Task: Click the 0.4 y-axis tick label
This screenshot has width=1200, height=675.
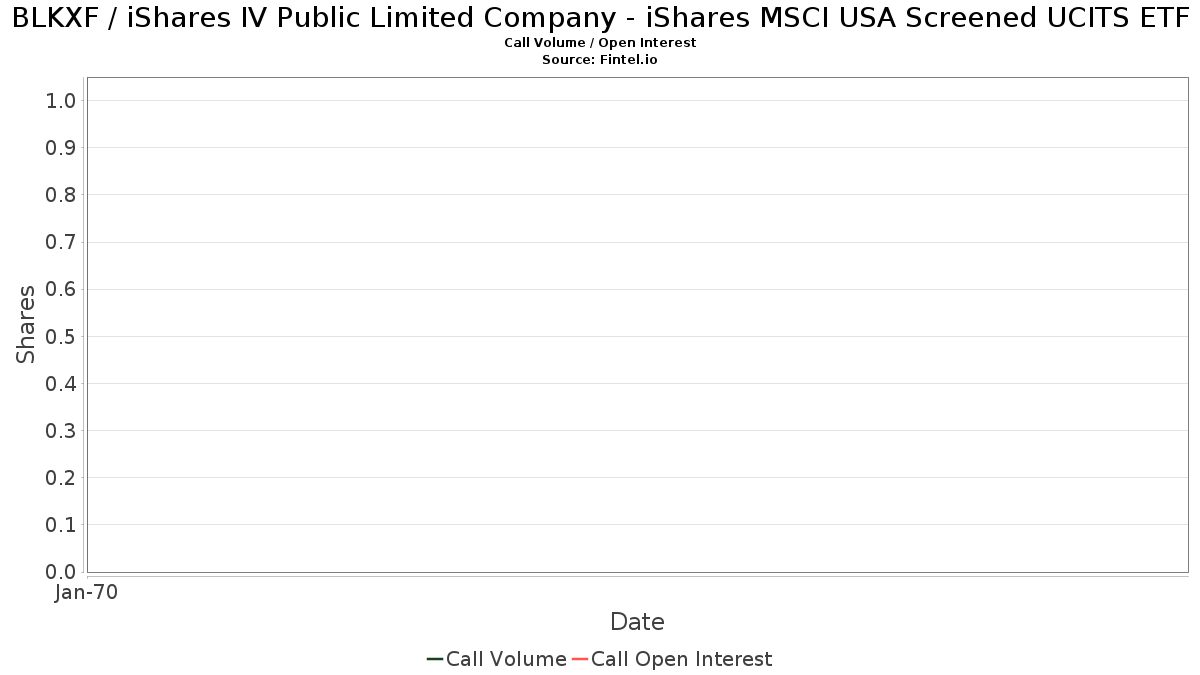Action: coord(61,384)
